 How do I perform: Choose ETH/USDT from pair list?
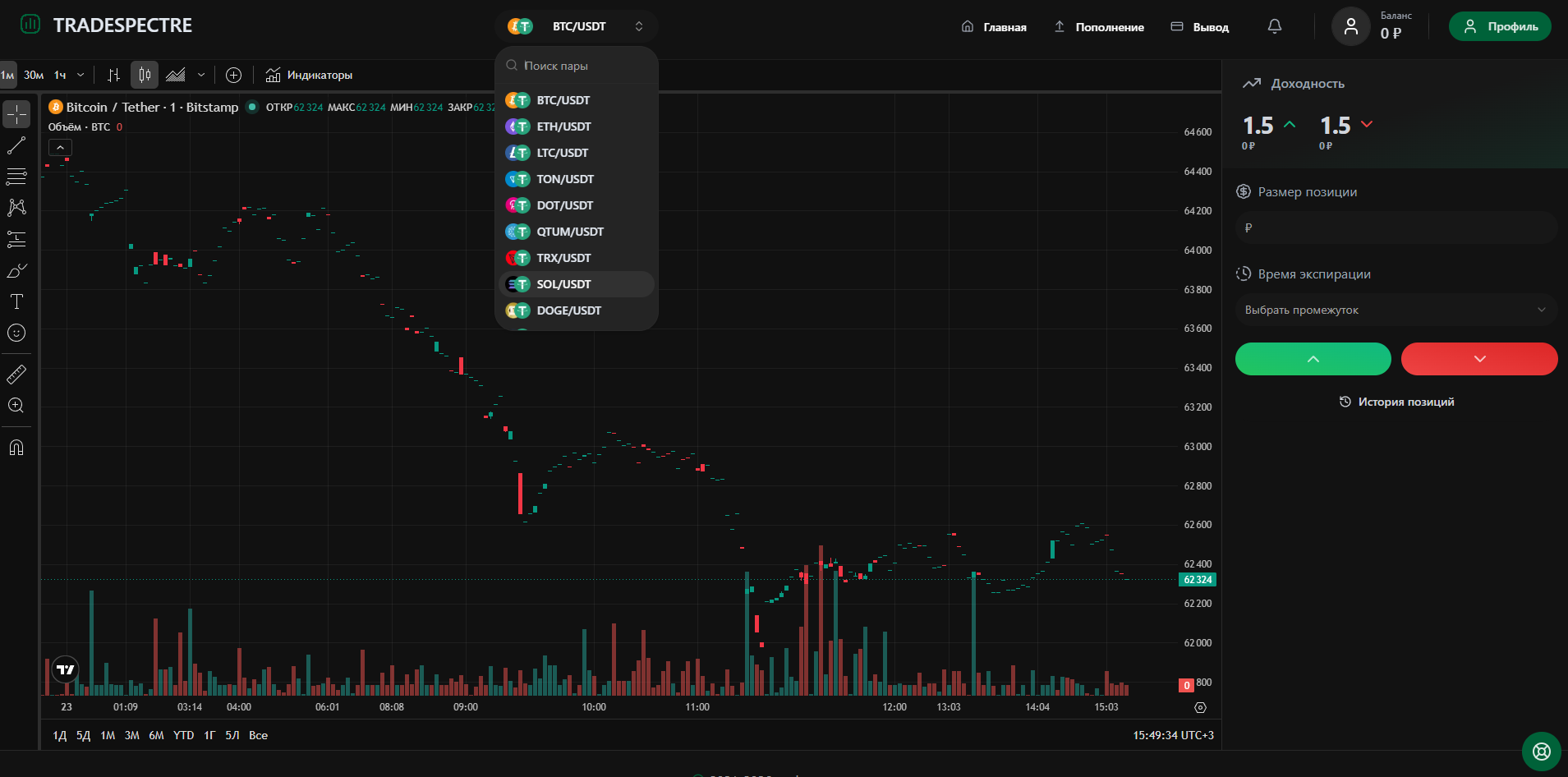pyautogui.click(x=577, y=126)
